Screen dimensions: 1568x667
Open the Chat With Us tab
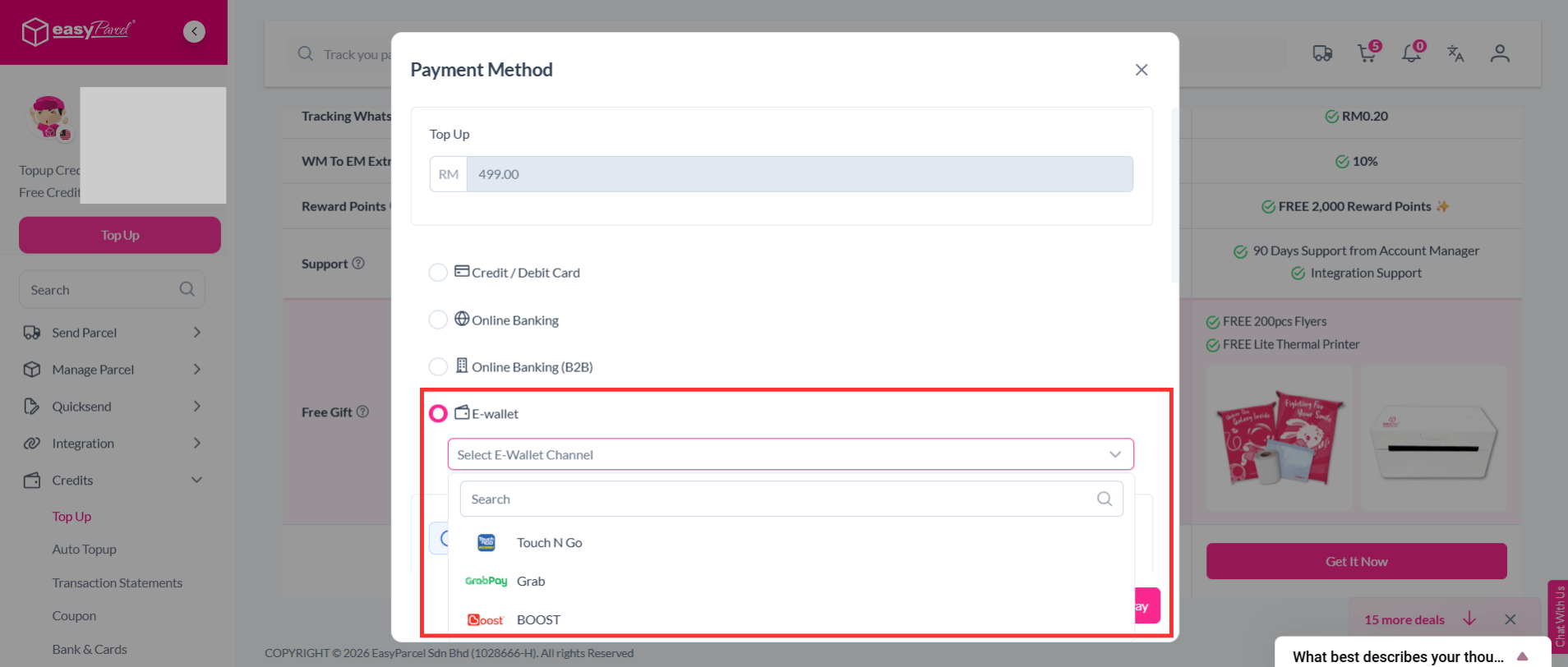[1558, 616]
